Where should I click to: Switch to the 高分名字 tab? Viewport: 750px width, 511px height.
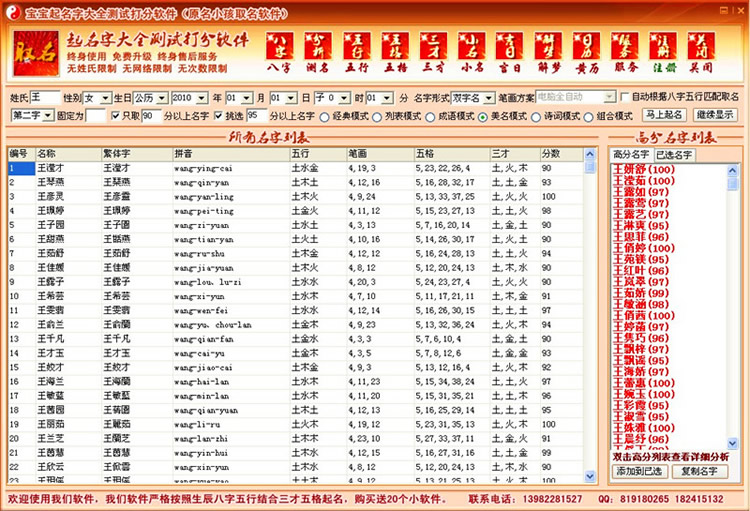[x=630, y=155]
